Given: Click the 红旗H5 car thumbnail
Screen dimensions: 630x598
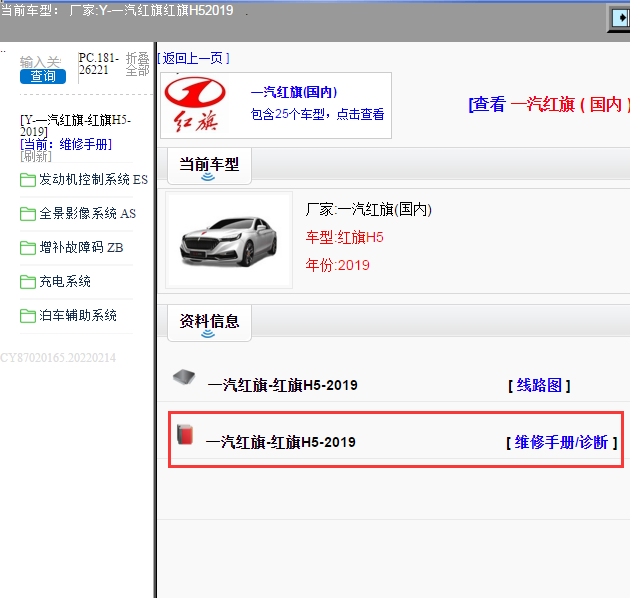Looking at the screenshot, I should pos(229,240).
